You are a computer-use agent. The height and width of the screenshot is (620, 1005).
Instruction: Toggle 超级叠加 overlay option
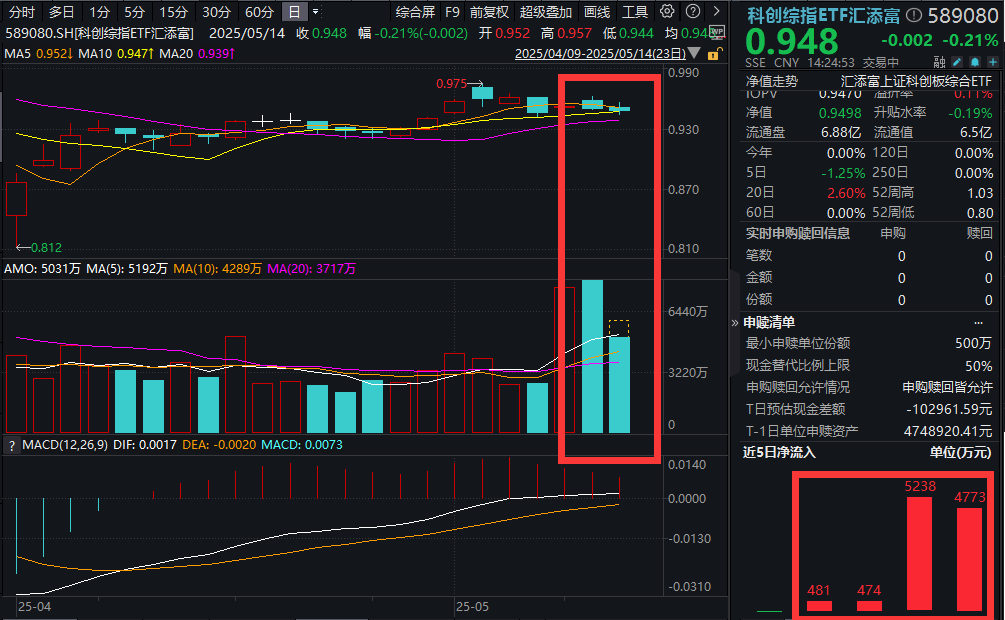point(546,12)
